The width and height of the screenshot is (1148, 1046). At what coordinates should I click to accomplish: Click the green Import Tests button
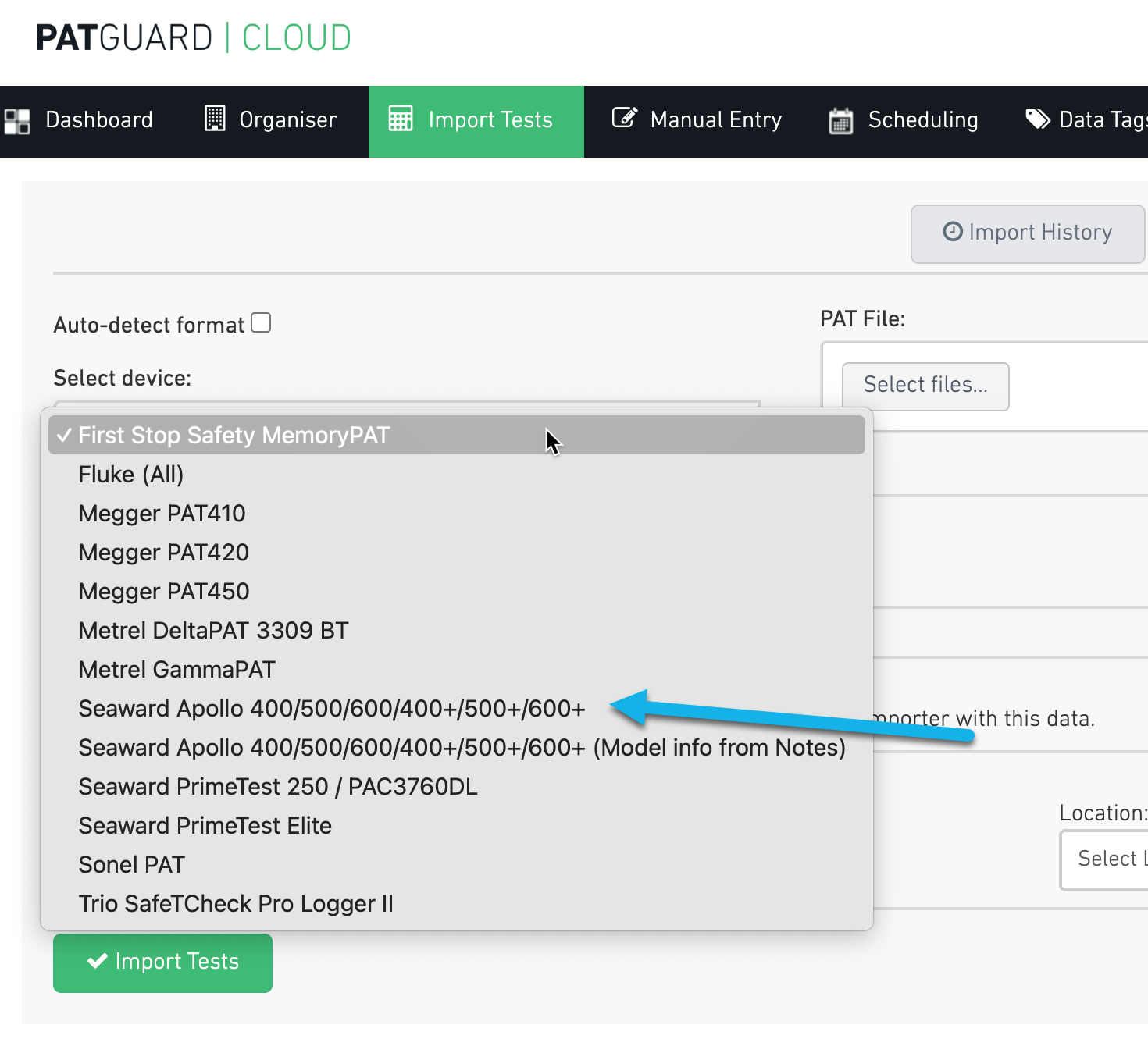click(x=162, y=962)
